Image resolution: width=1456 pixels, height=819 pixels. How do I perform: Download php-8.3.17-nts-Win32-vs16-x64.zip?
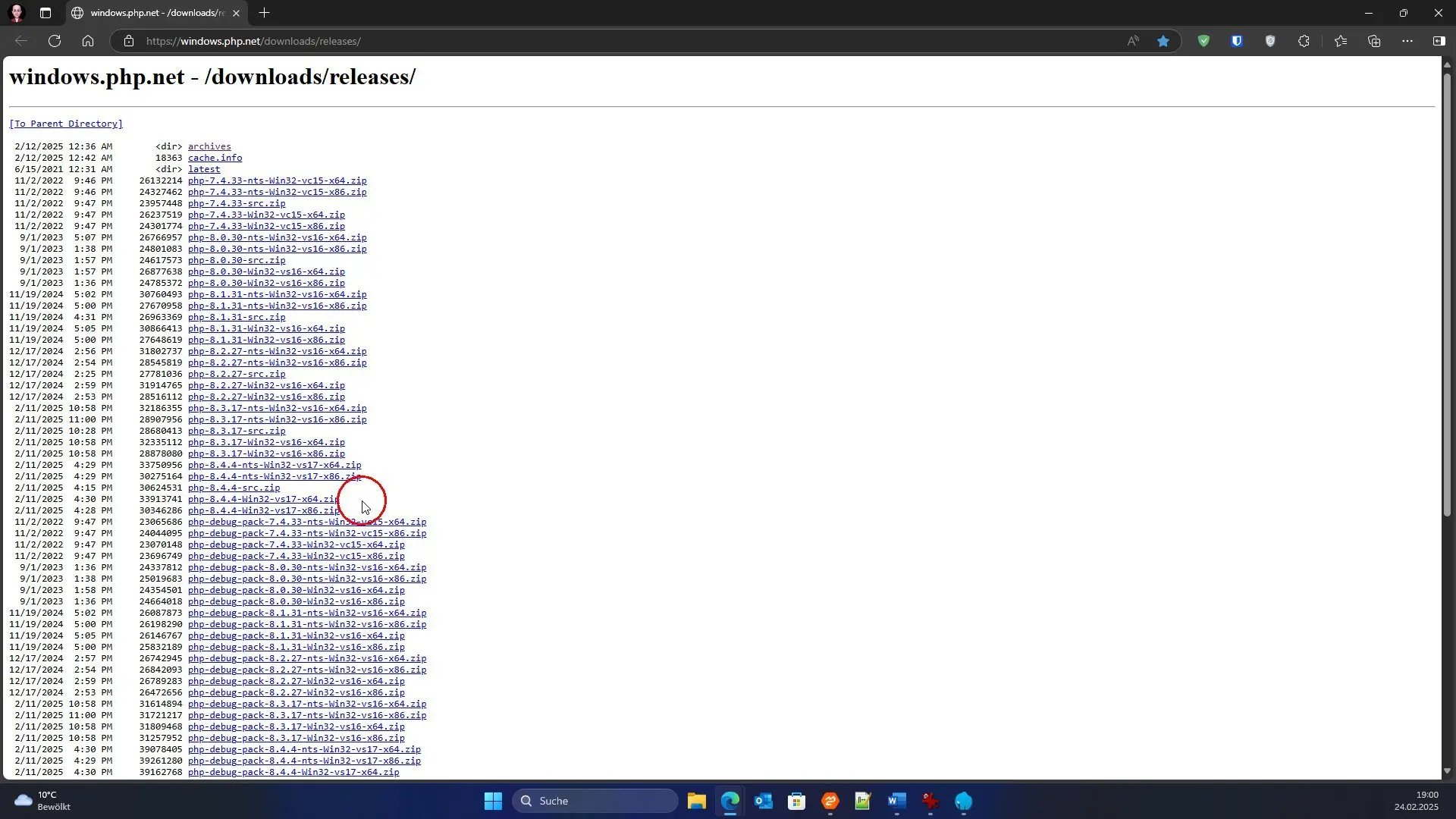tap(278, 408)
